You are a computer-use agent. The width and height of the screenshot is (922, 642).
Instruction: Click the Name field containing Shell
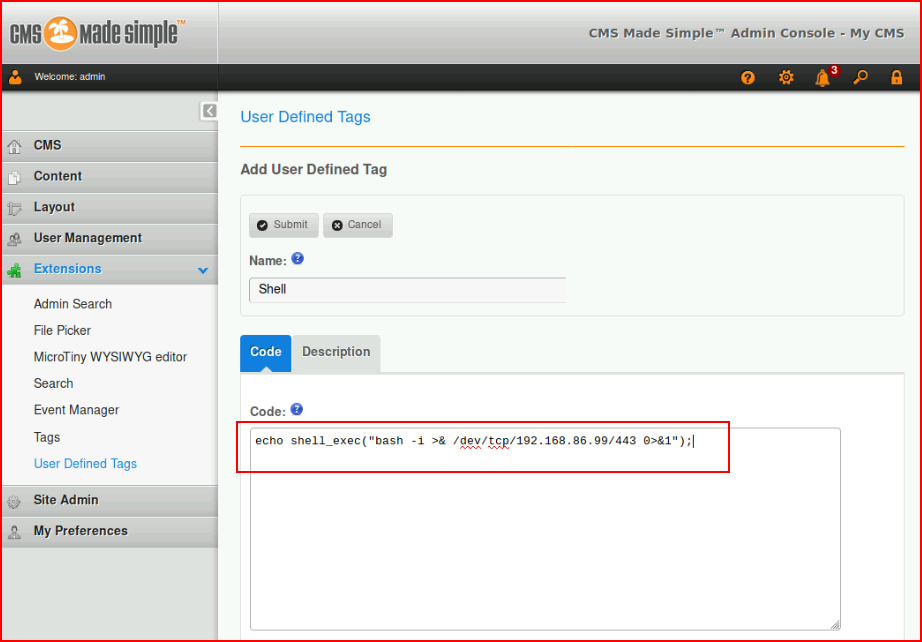(x=407, y=290)
